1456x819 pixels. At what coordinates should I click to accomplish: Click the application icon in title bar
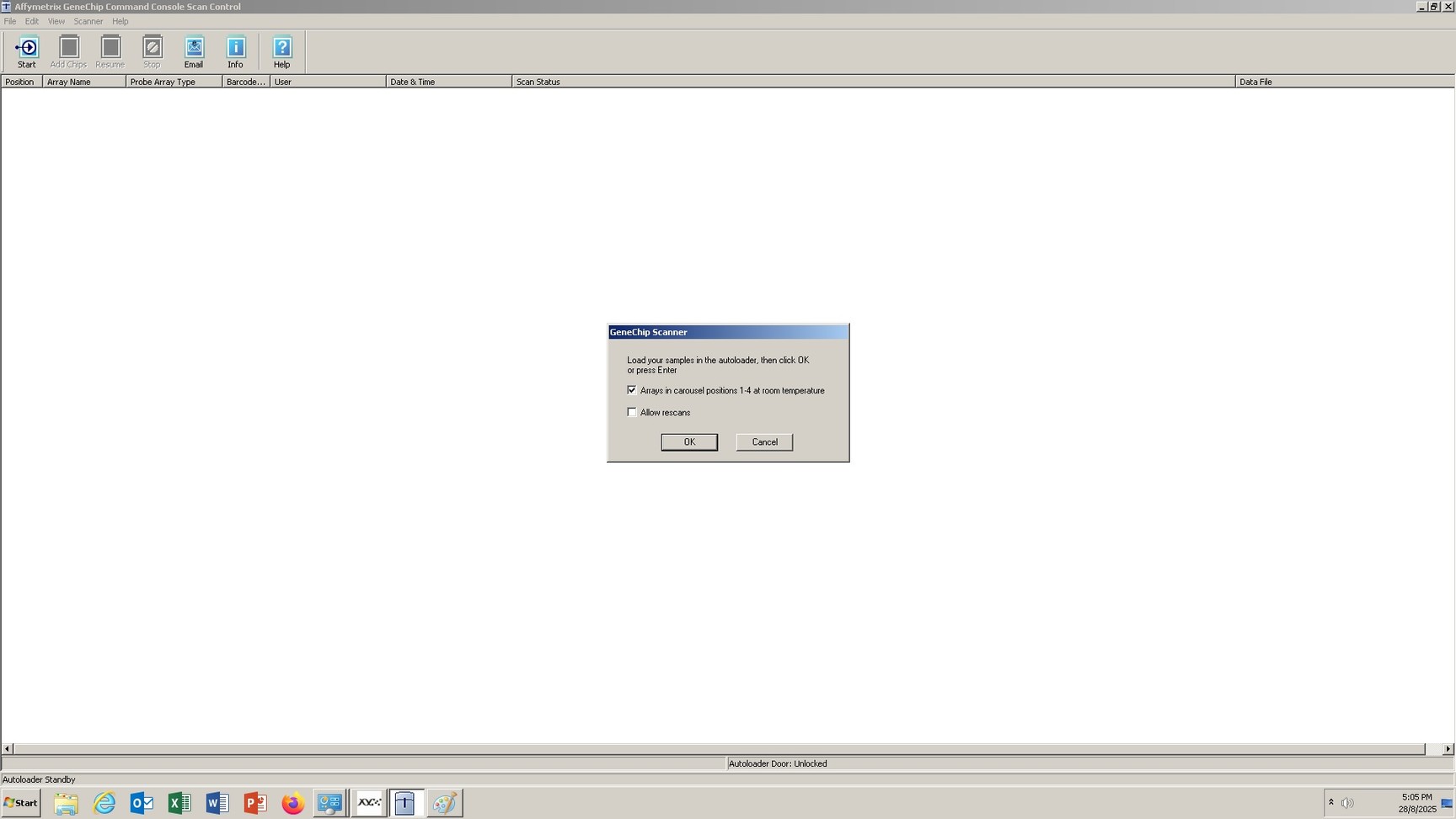(7, 6)
